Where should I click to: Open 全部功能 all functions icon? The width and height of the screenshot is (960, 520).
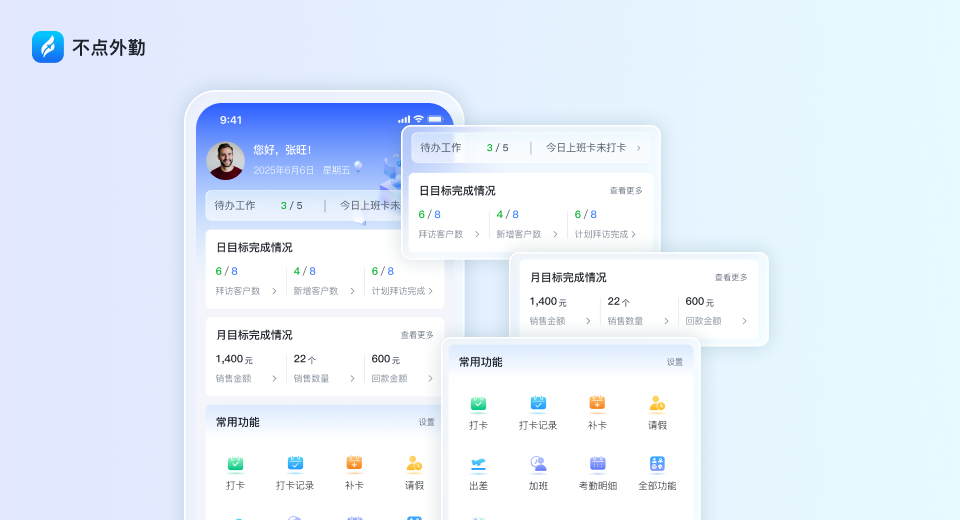(657, 464)
